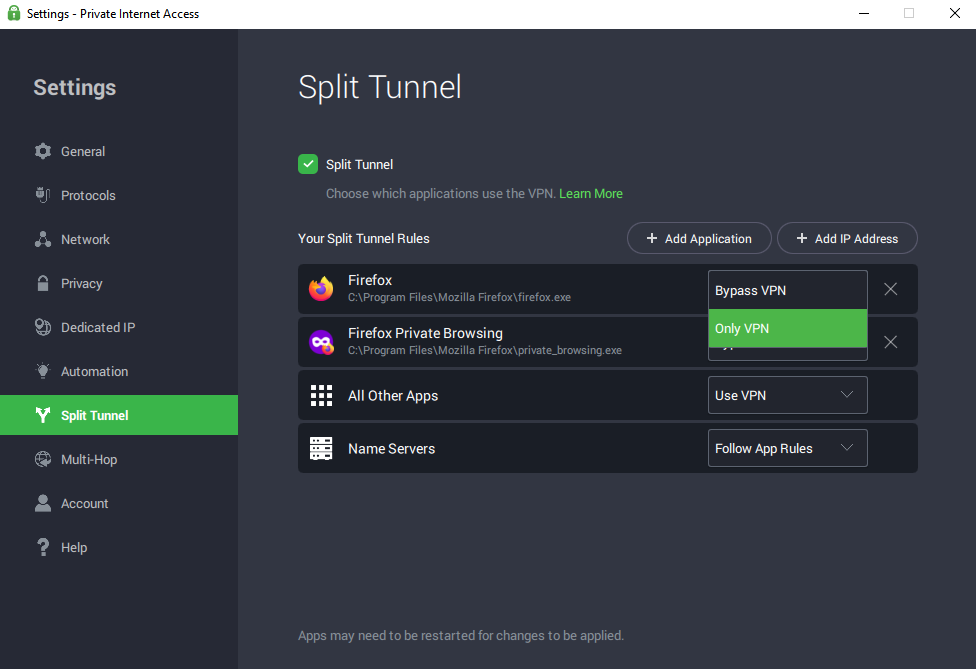The image size is (976, 669).
Task: Click the Firefox Private Browsing mask icon
Action: [x=321, y=342]
